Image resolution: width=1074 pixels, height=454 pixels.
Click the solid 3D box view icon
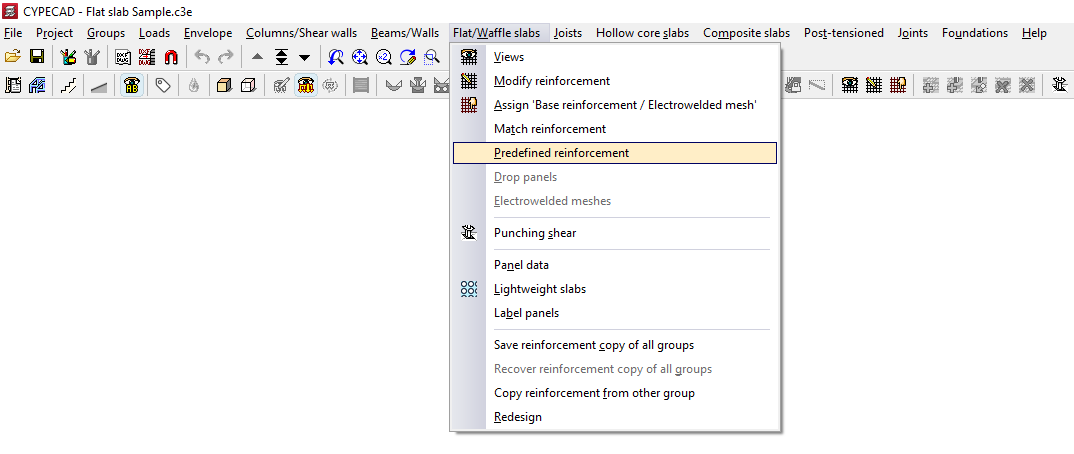click(x=223, y=86)
